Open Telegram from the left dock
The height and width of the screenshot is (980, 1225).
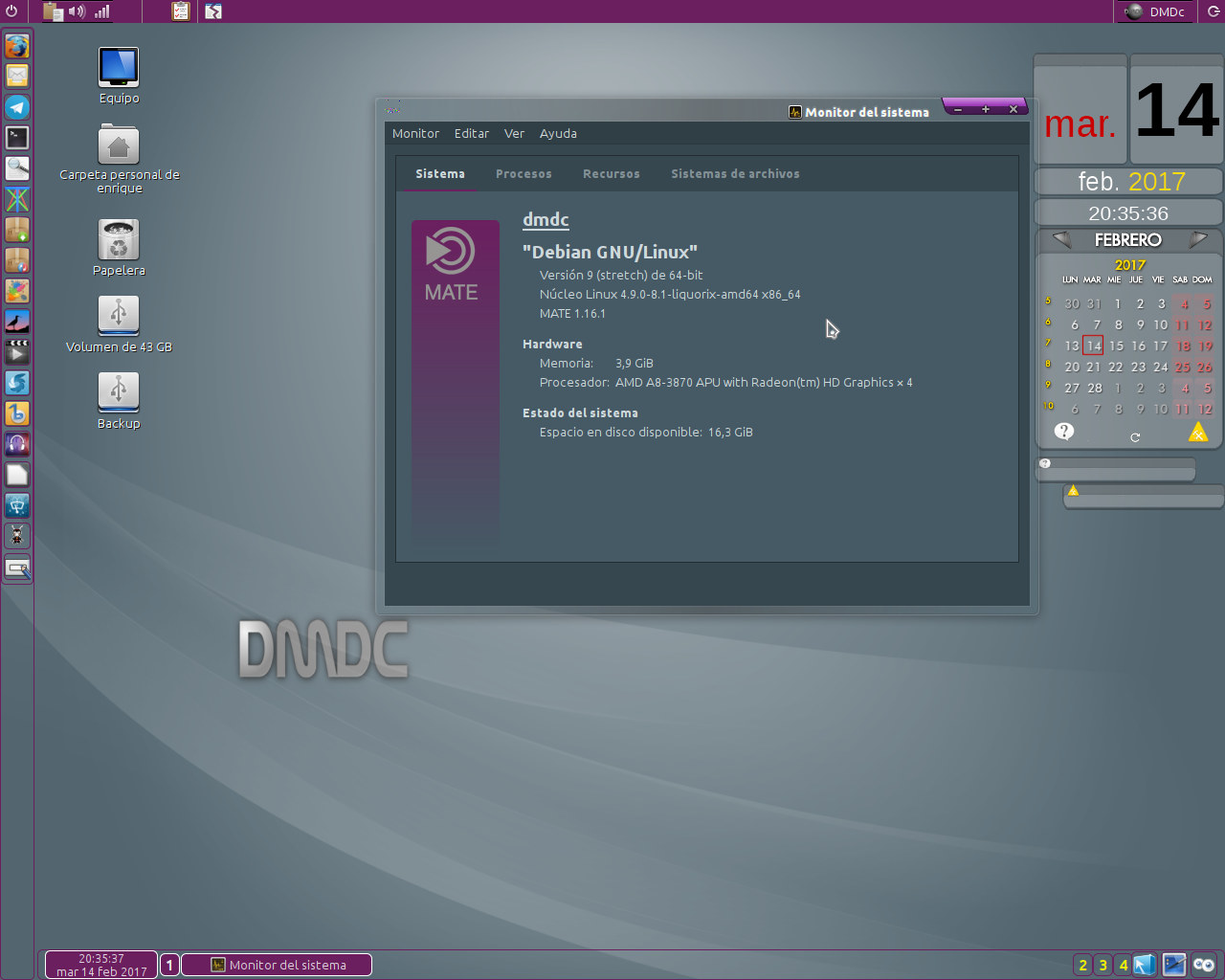17,106
